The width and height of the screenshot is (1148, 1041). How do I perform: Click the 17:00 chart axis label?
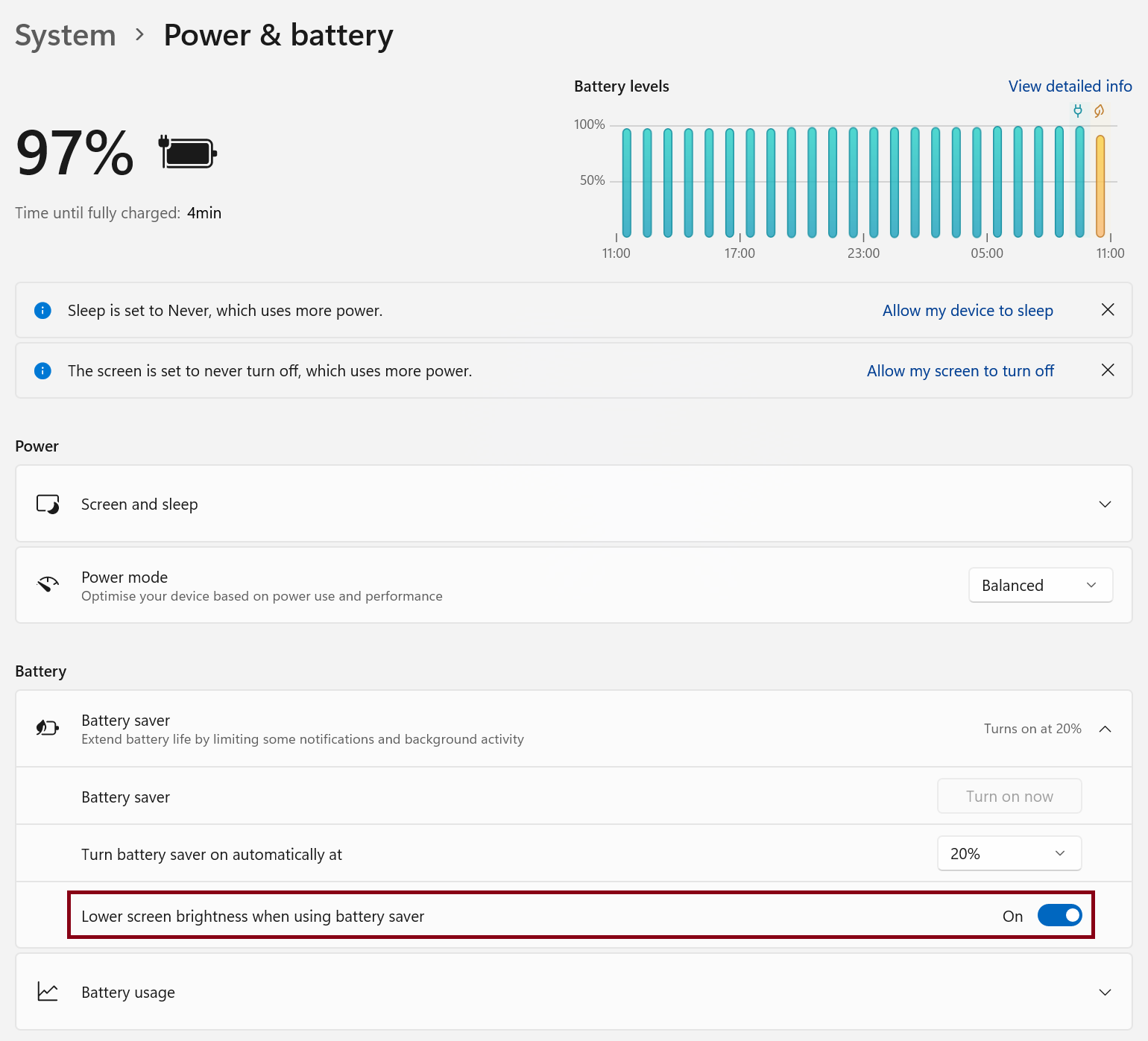tap(739, 253)
